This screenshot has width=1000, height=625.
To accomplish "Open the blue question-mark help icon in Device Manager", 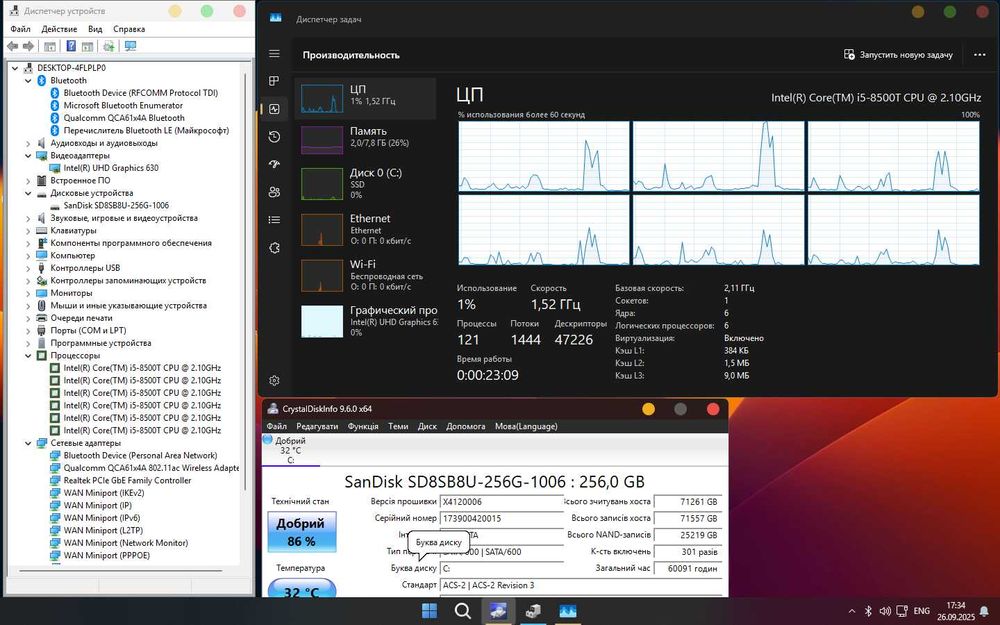I will tap(71, 46).
